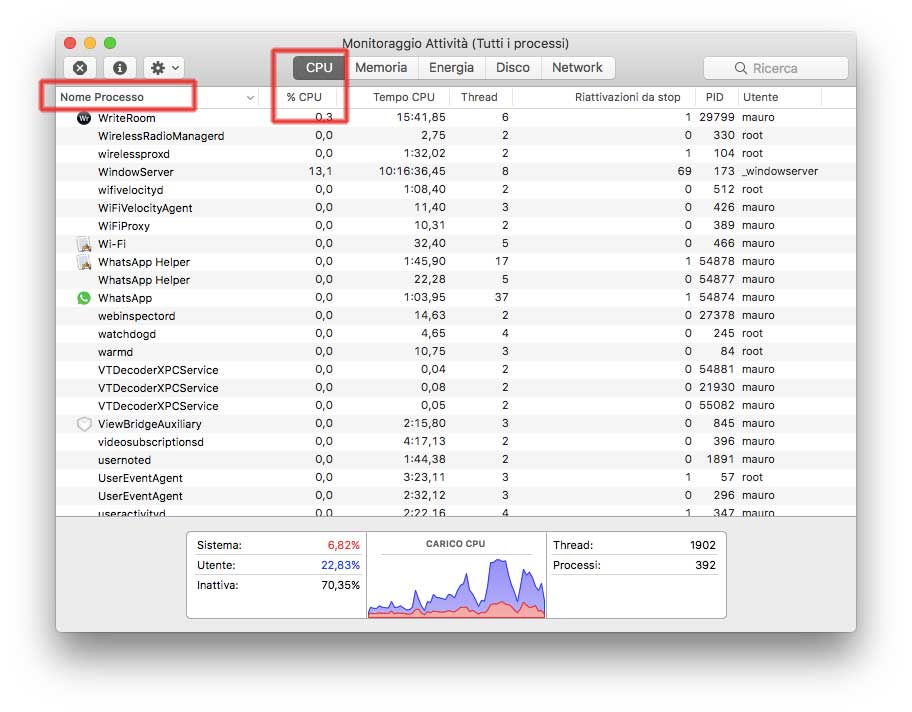Image resolution: width=912 pixels, height=712 pixels.
Task: Toggle sort arrow on Nome Processo column
Action: [x=250, y=98]
